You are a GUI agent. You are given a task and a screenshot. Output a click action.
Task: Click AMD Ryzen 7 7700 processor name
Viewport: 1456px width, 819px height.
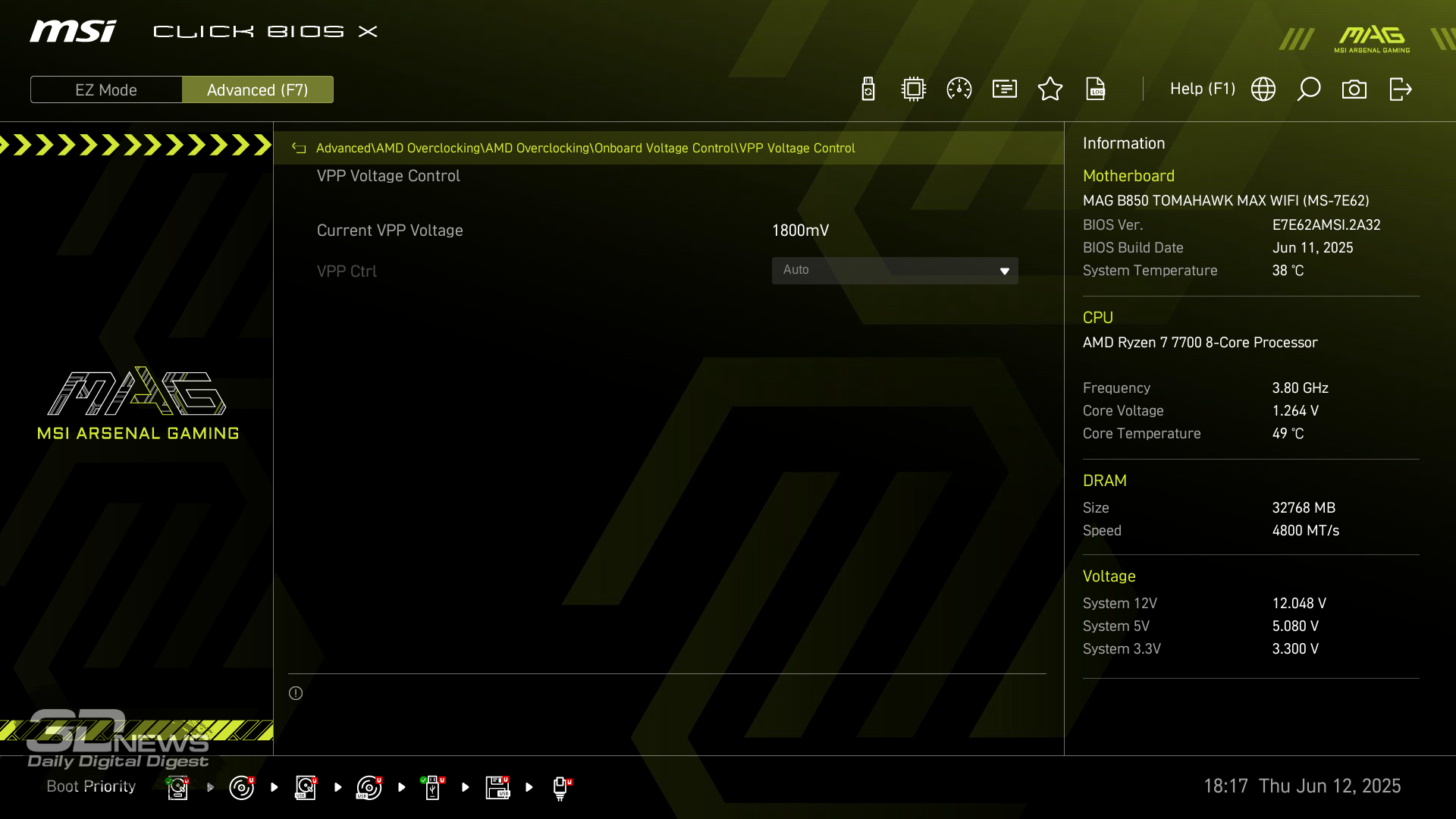click(x=1200, y=343)
